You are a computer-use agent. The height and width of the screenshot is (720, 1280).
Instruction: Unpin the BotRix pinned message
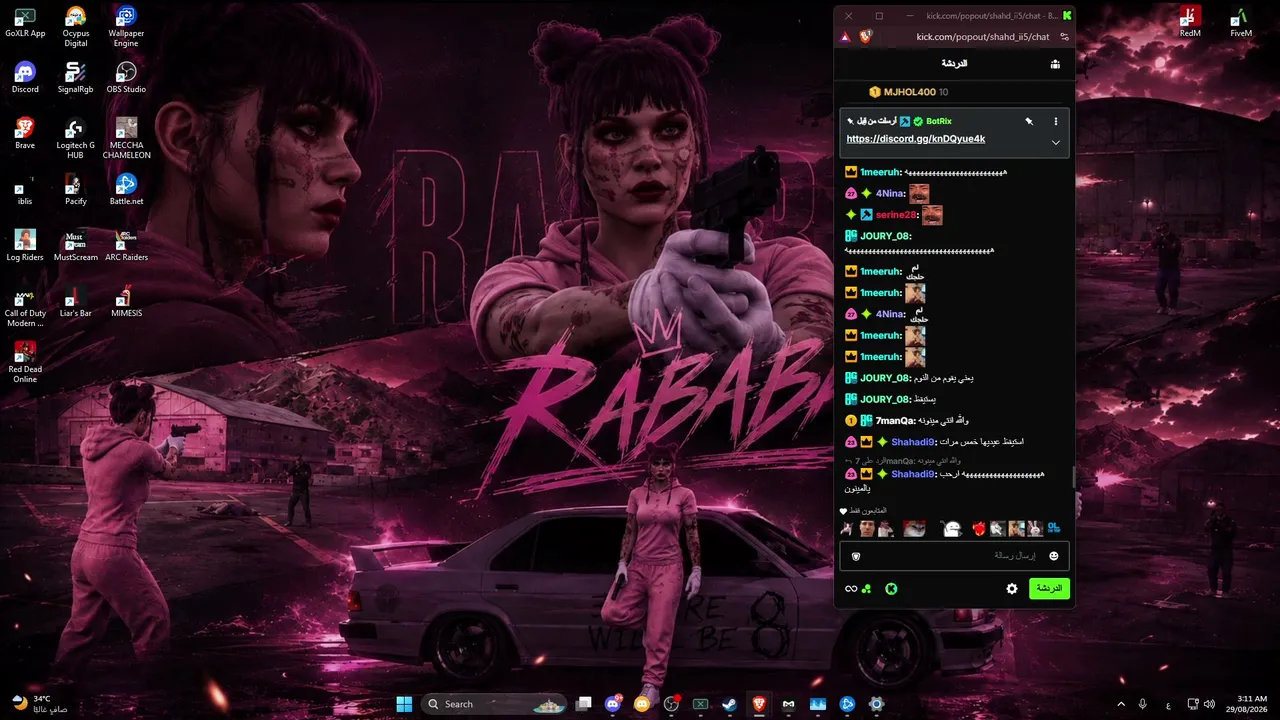(1028, 121)
